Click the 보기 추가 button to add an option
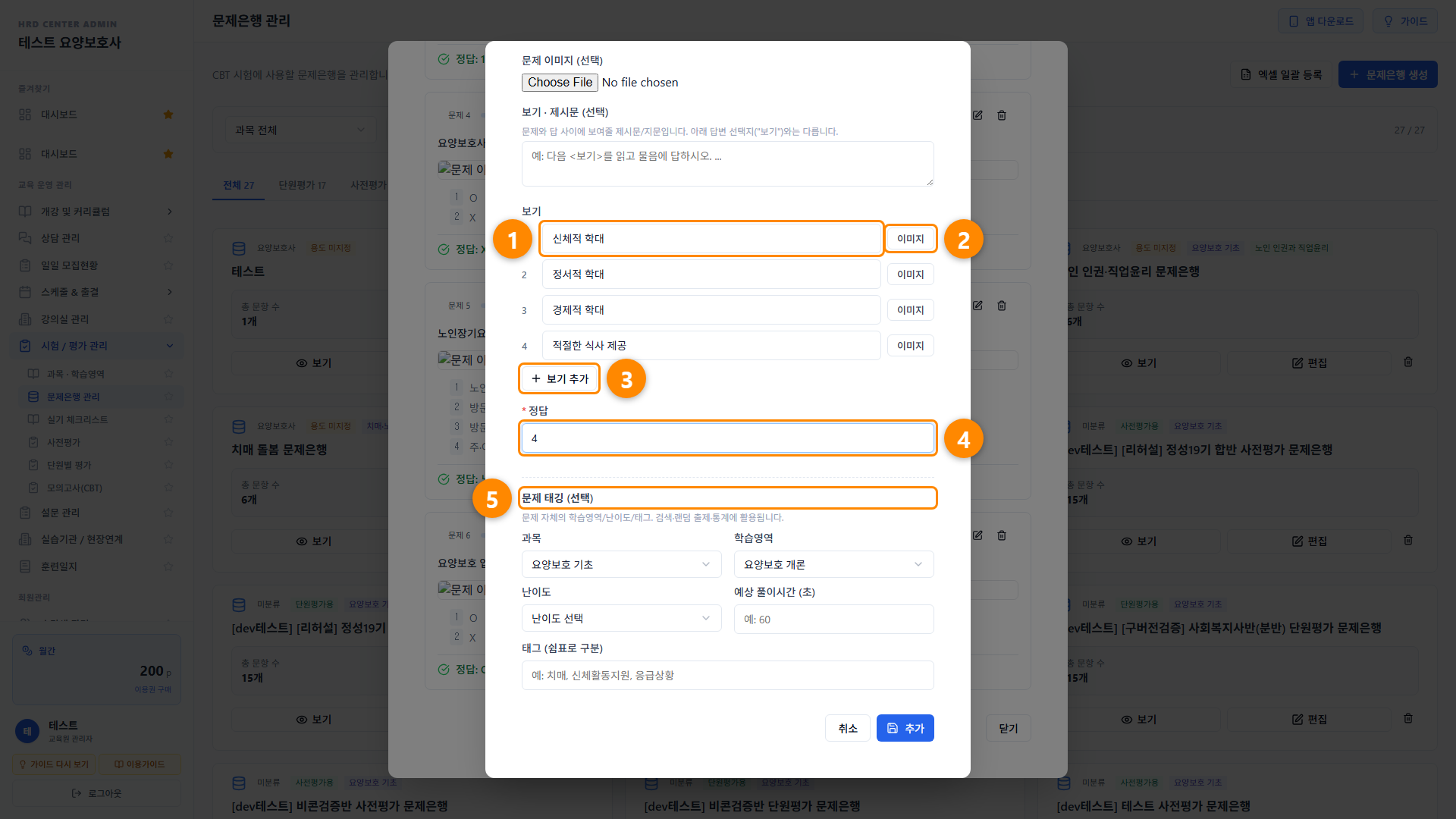 (x=560, y=378)
